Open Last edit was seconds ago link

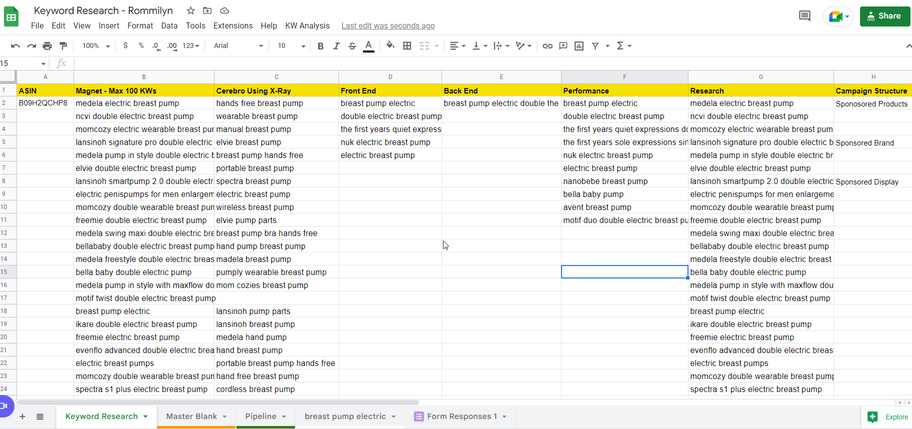coord(387,26)
